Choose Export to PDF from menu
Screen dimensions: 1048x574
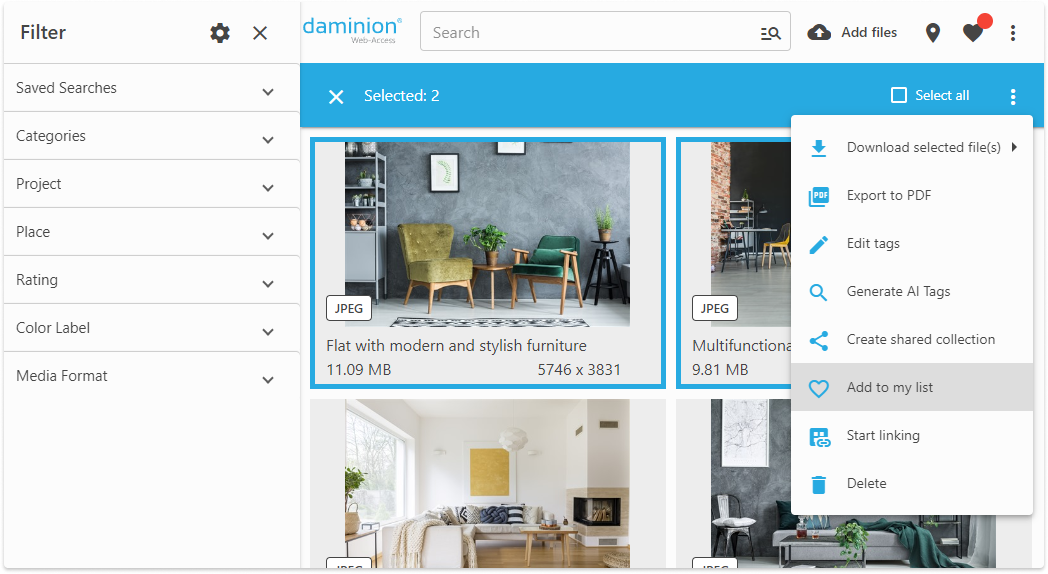pyautogui.click(x=912, y=195)
